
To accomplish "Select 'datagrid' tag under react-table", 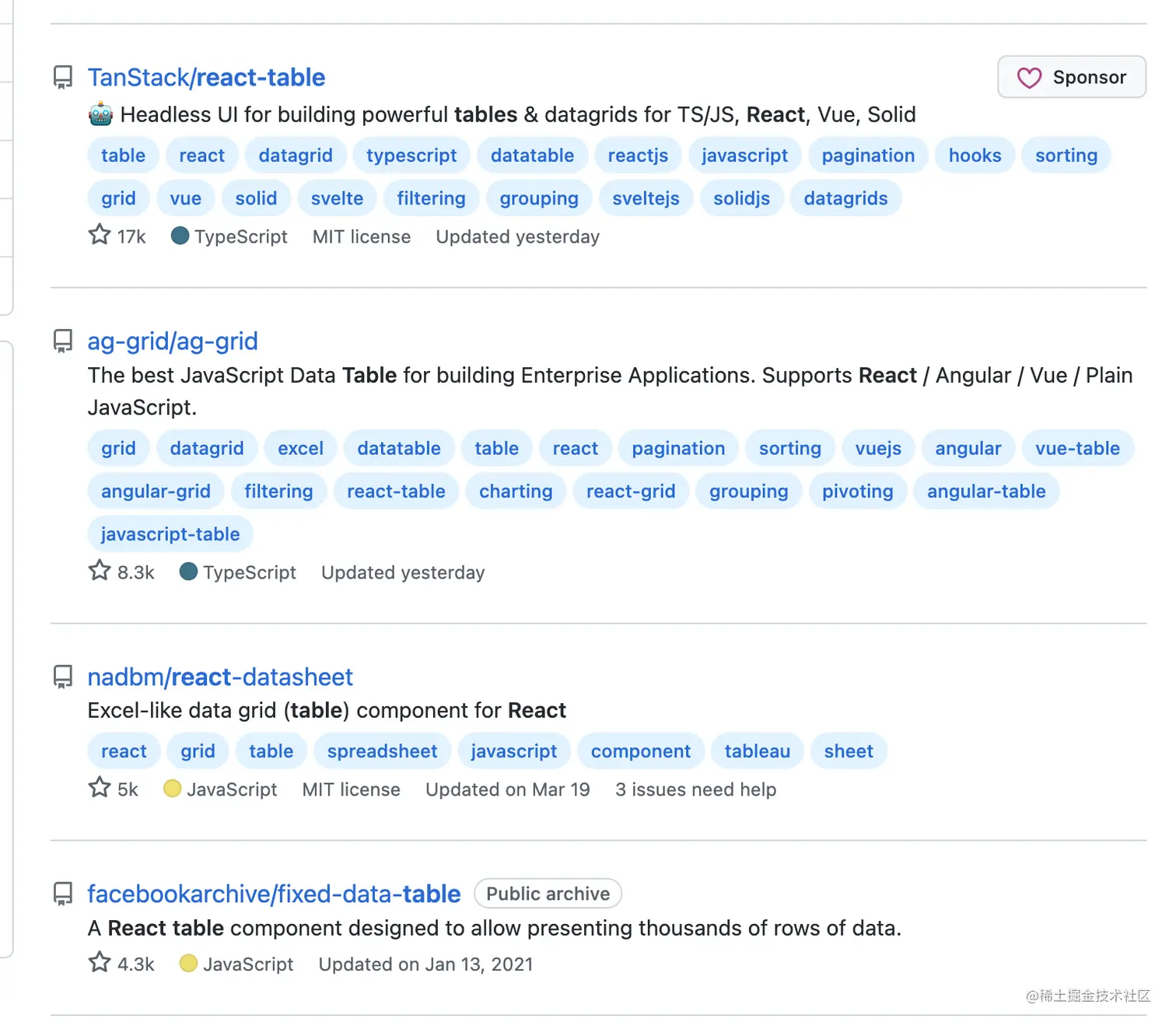I will [296, 156].
